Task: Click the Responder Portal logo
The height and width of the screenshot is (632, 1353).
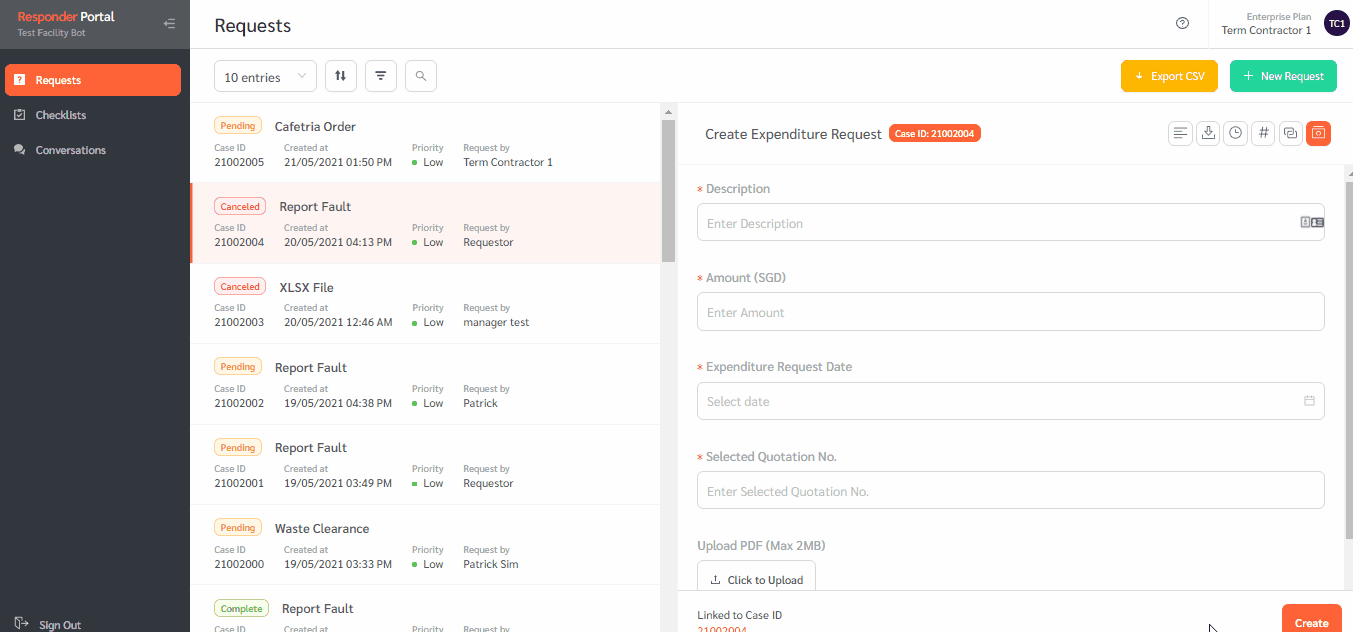Action: point(66,17)
